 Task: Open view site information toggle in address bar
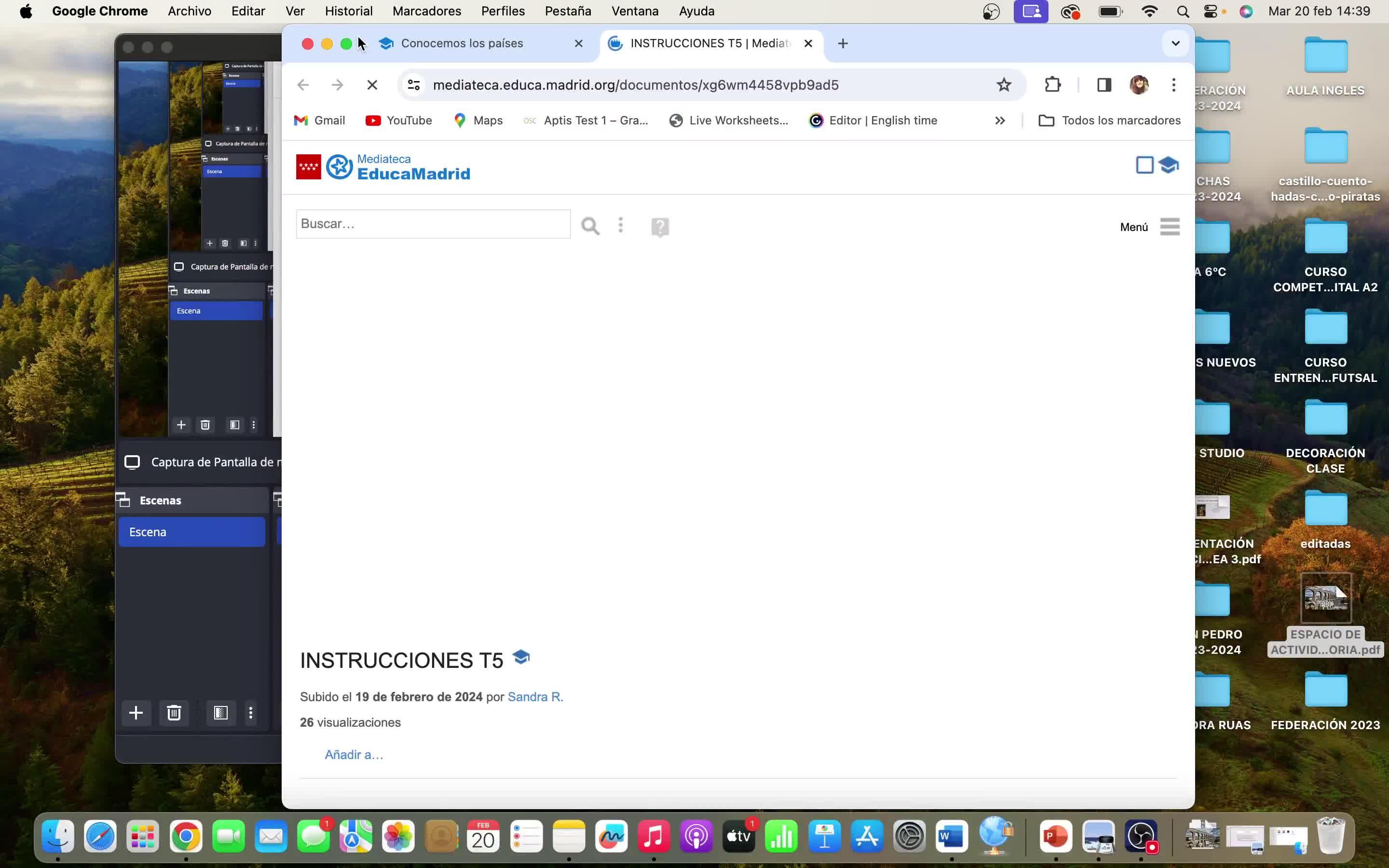414,85
